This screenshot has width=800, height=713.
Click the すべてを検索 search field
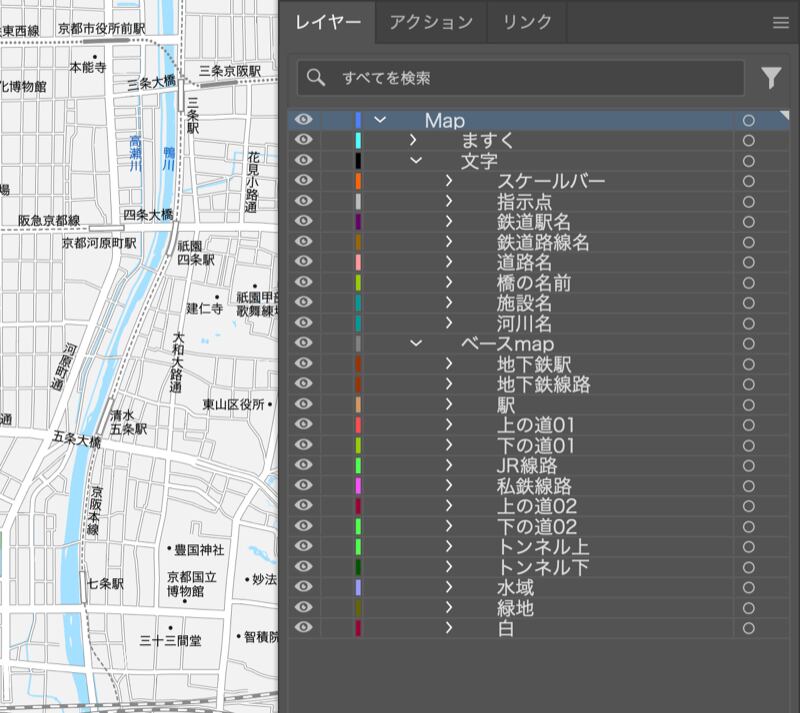tap(530, 78)
